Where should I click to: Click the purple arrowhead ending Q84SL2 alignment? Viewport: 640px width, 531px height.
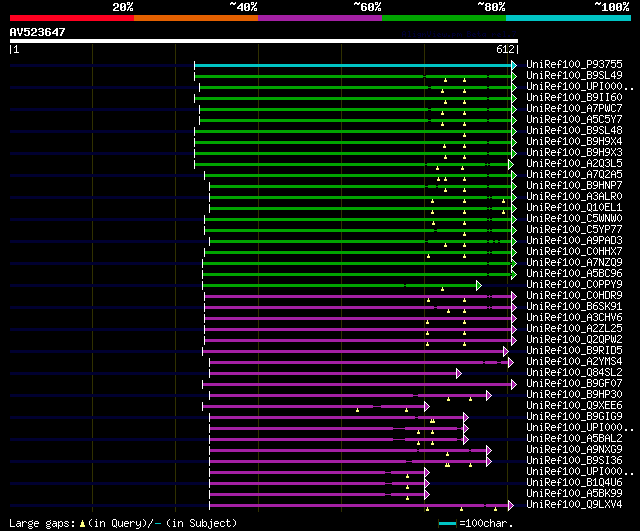[459, 373]
